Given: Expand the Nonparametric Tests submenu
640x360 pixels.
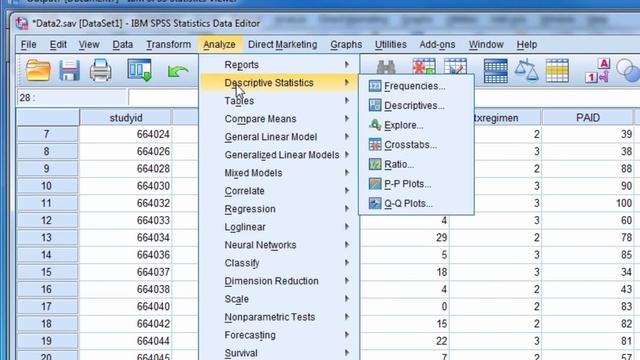Looking at the screenshot, I should (x=280, y=317).
